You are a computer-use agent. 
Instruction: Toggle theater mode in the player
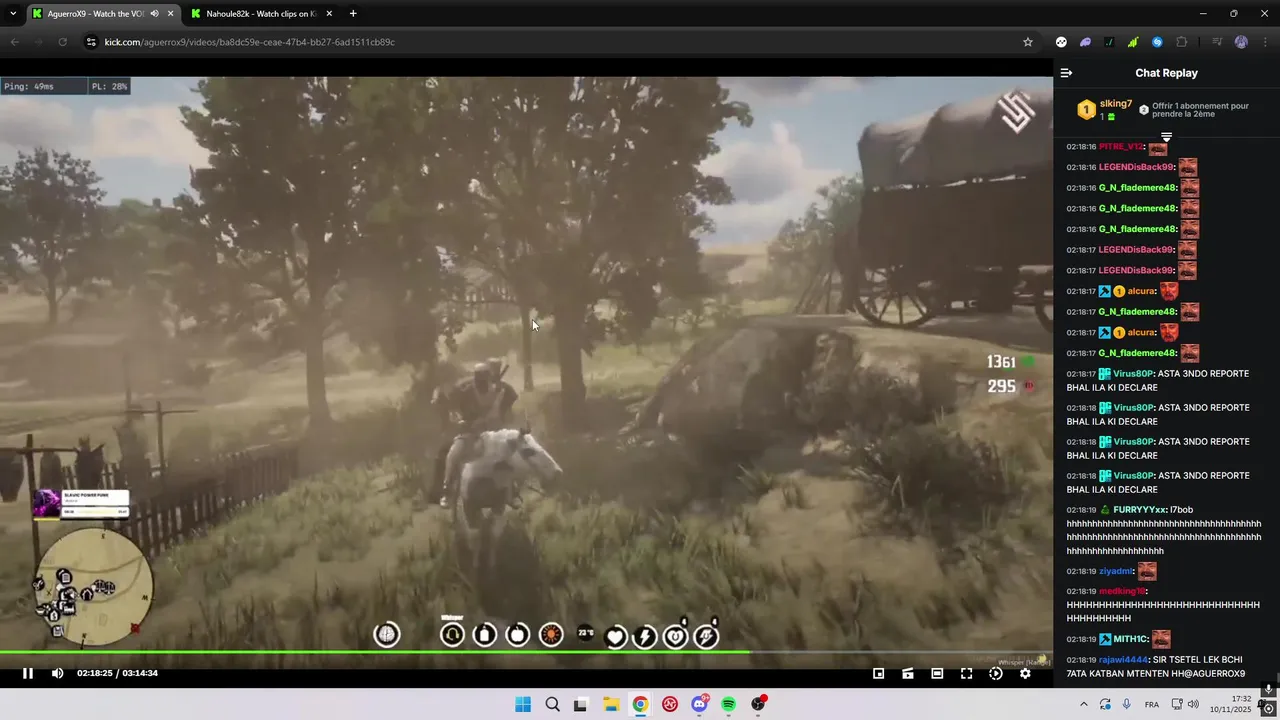937,673
